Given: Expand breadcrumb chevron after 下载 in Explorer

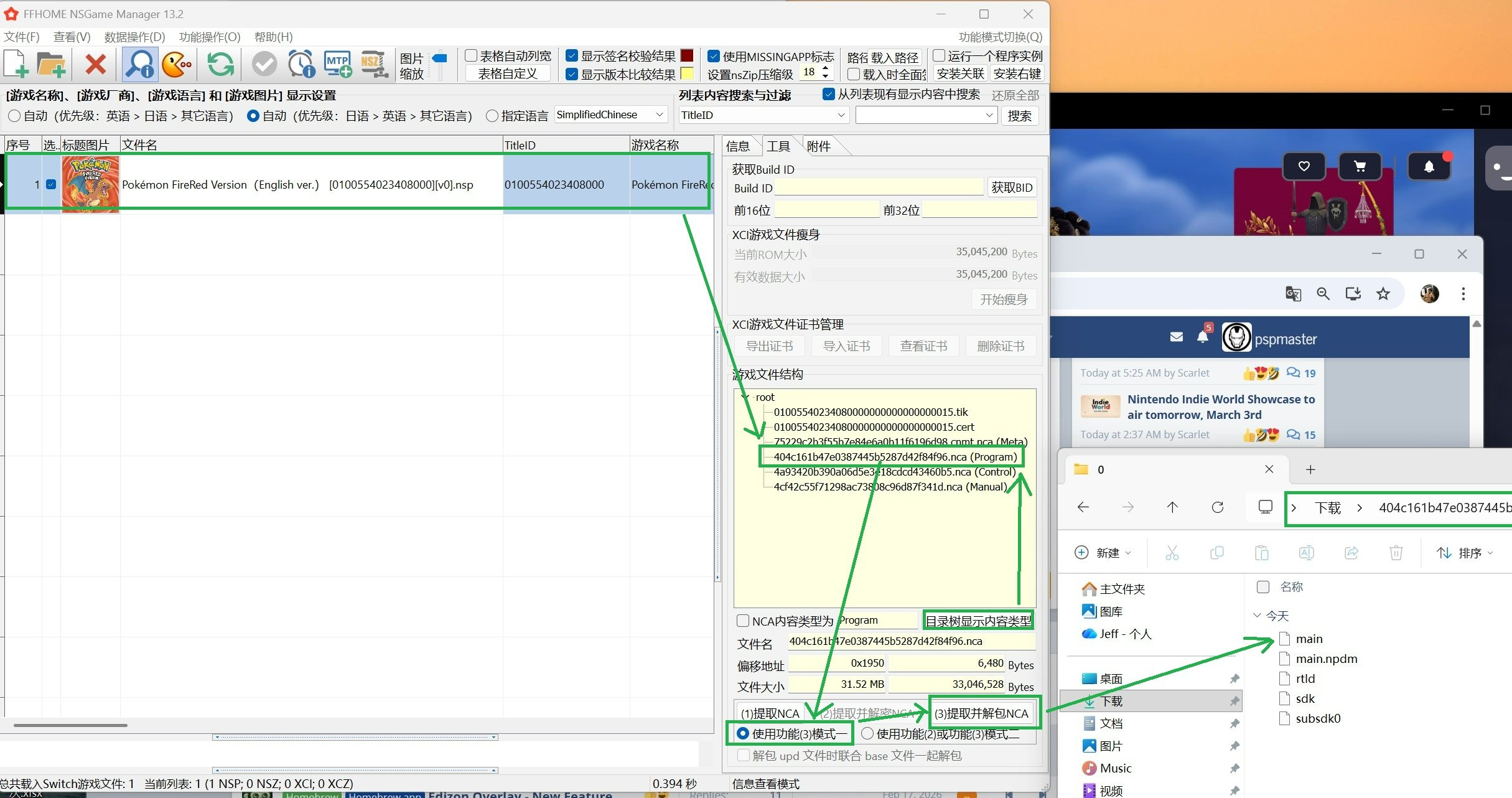Looking at the screenshot, I should 1360,508.
